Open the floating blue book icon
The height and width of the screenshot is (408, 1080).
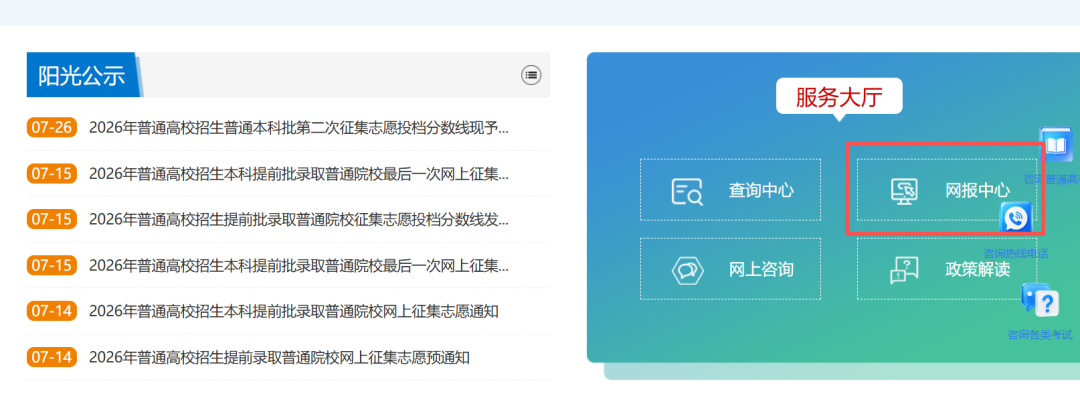tap(1056, 145)
